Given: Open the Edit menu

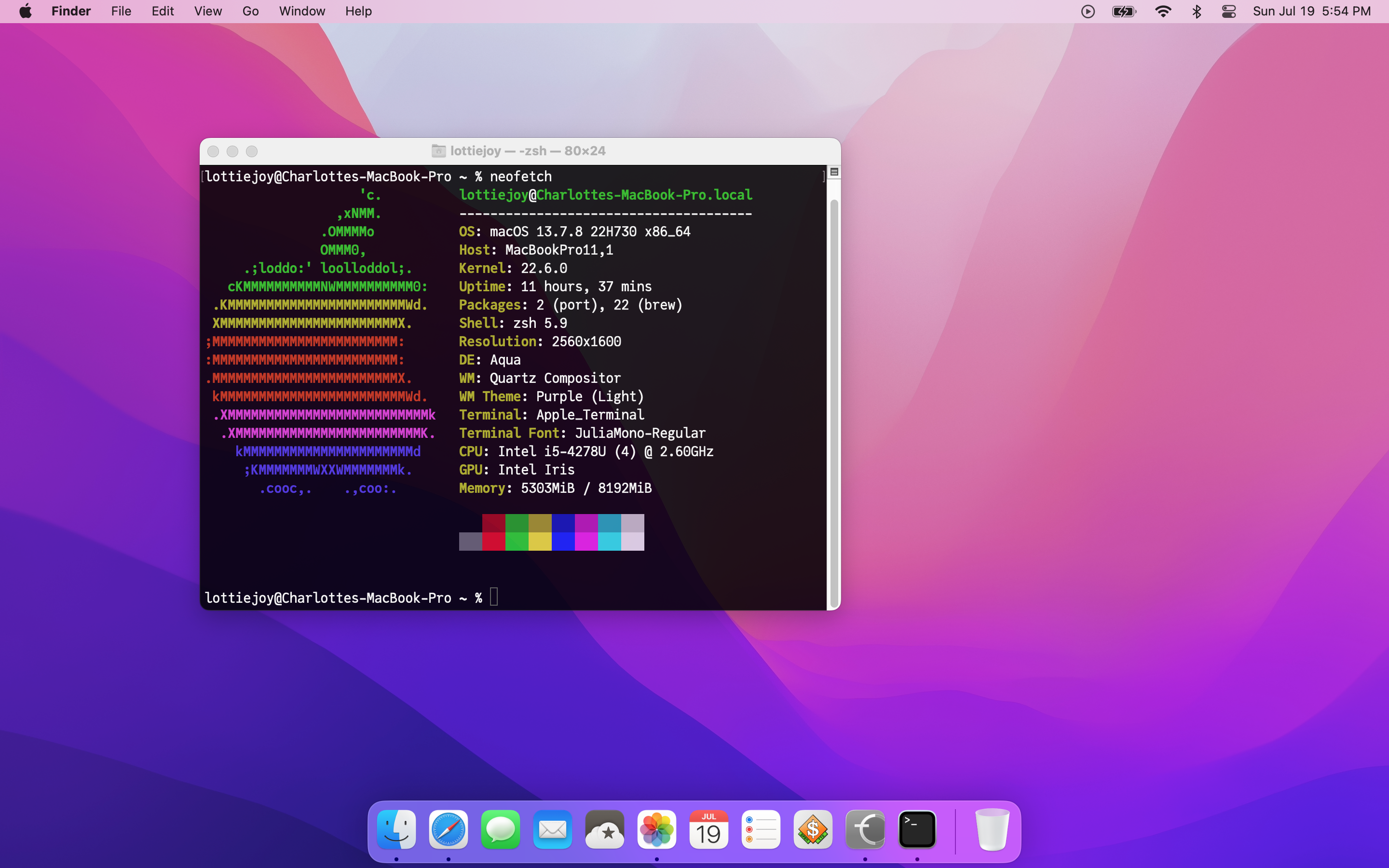Looking at the screenshot, I should tap(163, 11).
